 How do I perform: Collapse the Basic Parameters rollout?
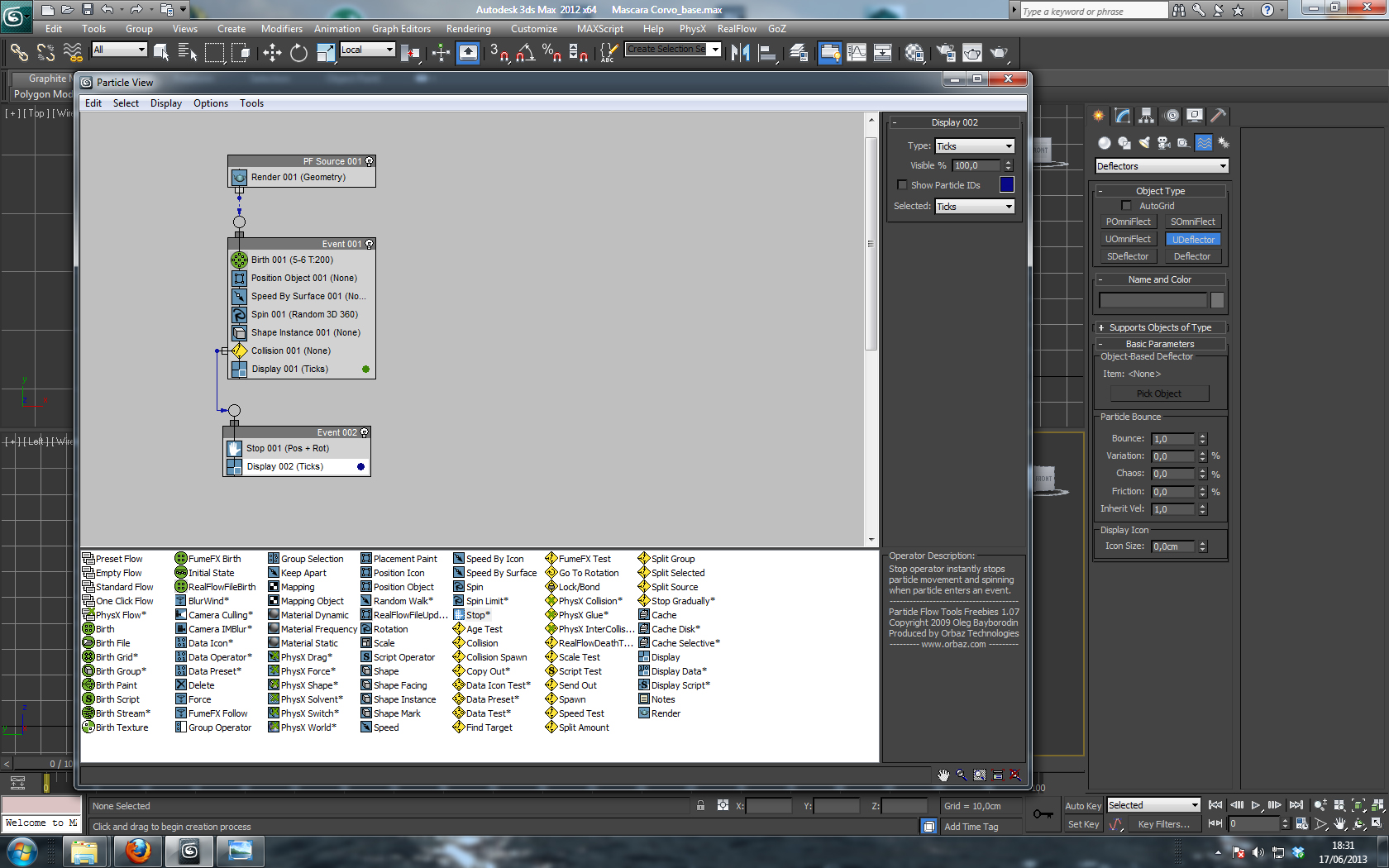point(1161,344)
